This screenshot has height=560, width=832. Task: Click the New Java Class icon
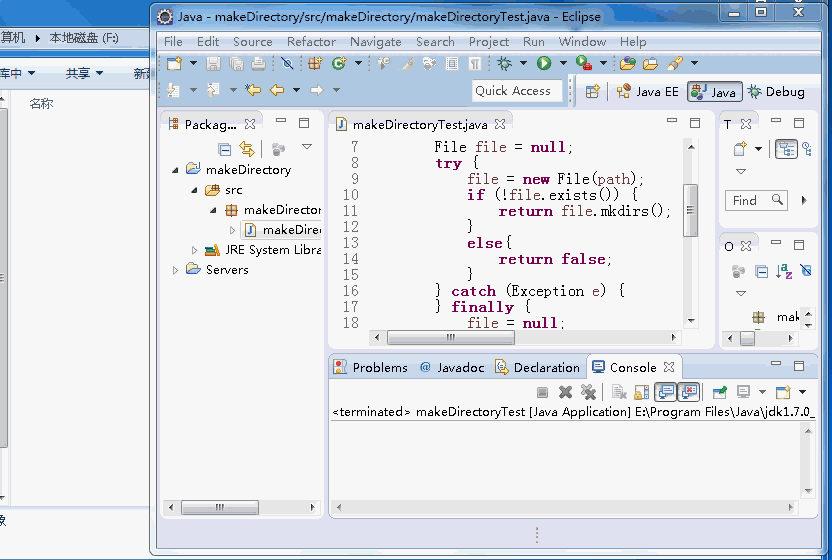tap(339, 64)
